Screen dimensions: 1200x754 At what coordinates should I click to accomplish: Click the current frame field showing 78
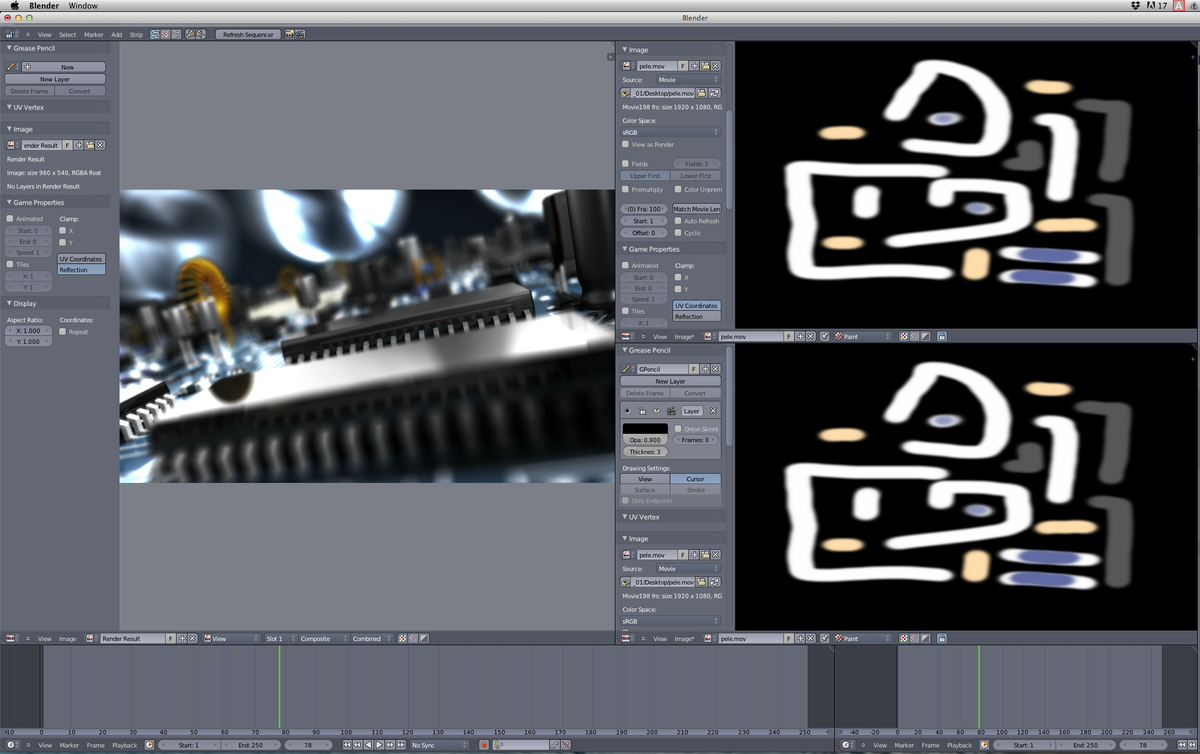[x=308, y=744]
